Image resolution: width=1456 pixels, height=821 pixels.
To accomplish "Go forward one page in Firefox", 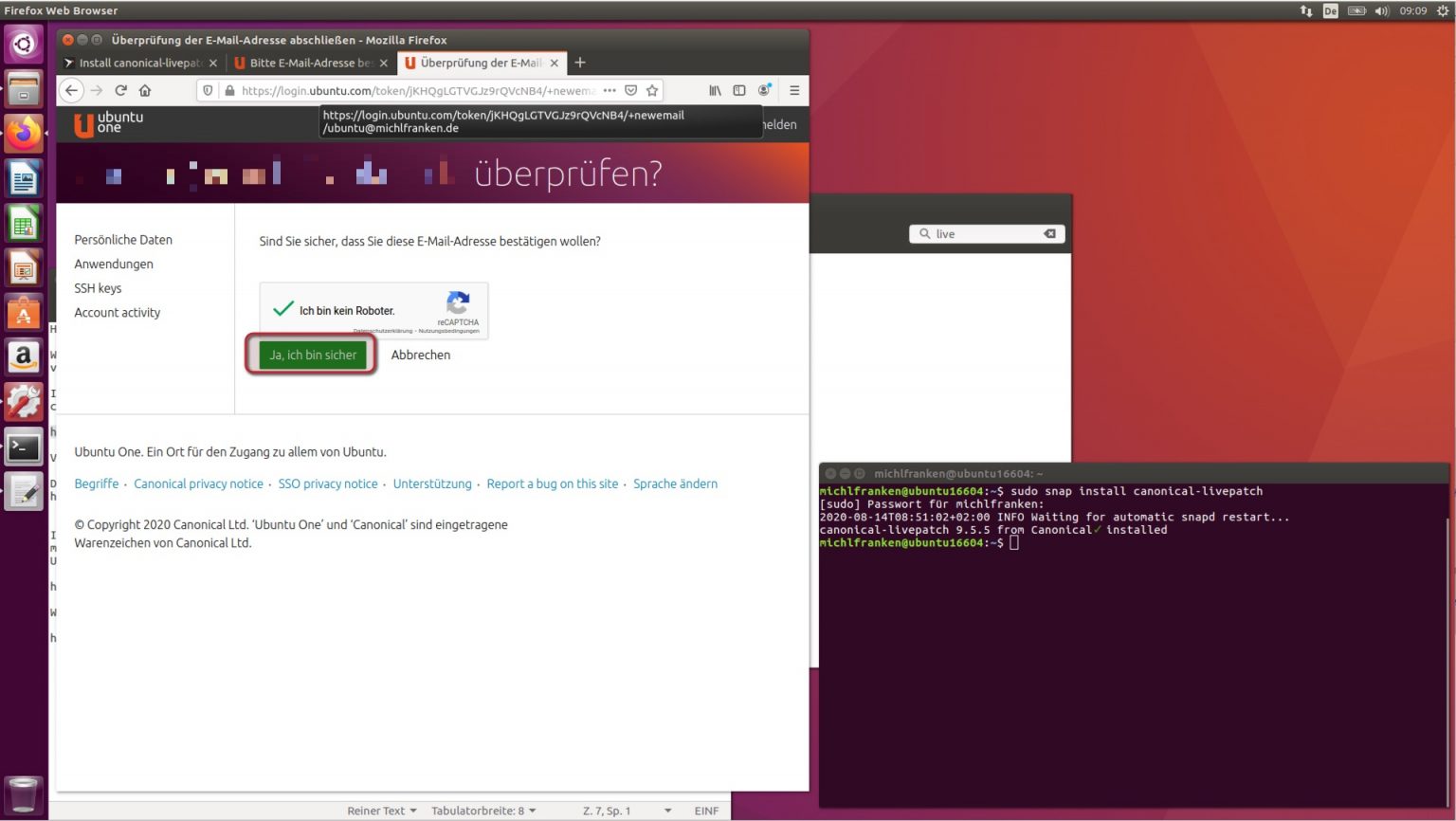I will click(x=96, y=90).
